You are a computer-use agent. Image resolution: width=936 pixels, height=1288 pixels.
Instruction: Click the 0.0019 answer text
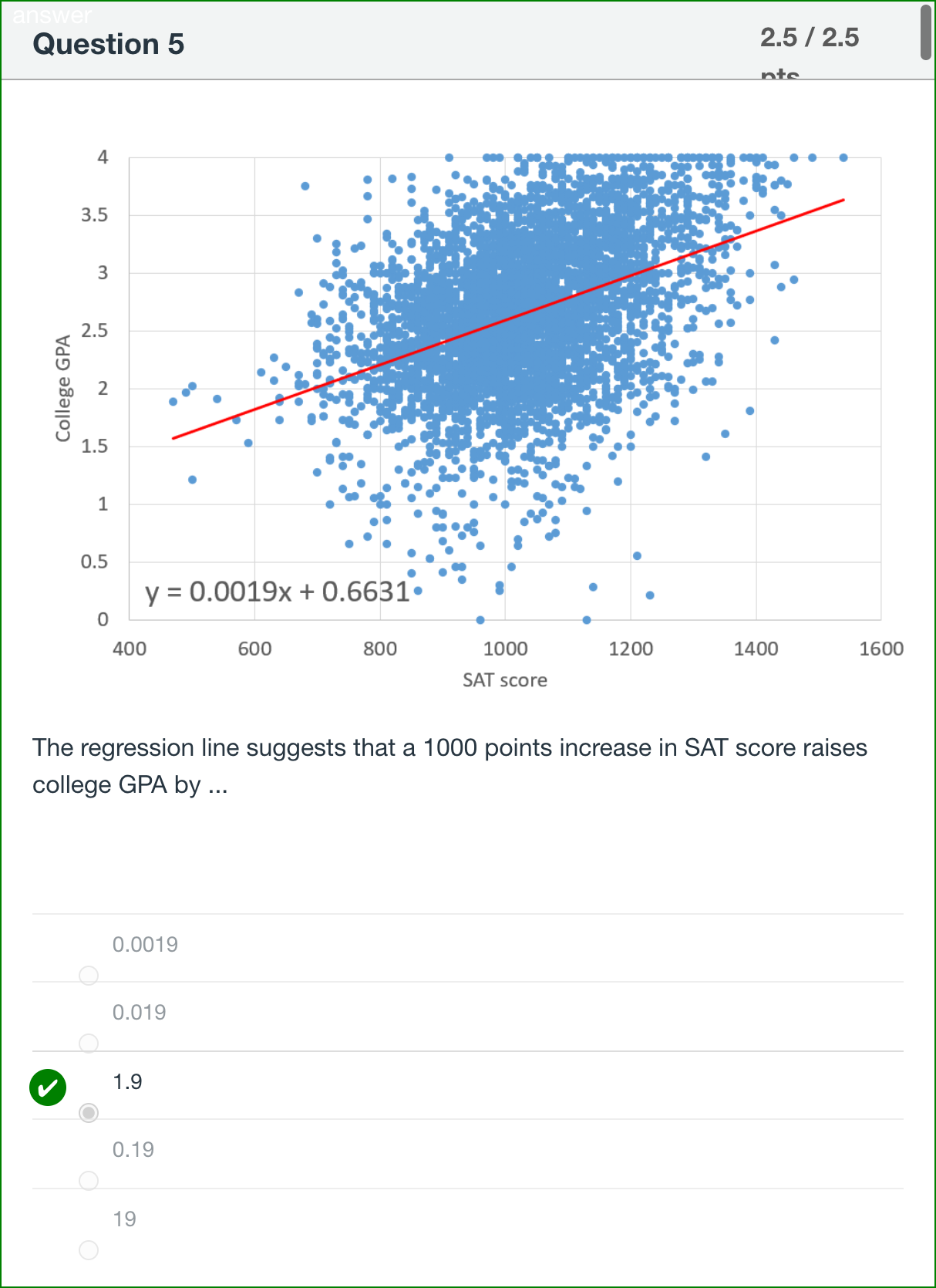(145, 944)
